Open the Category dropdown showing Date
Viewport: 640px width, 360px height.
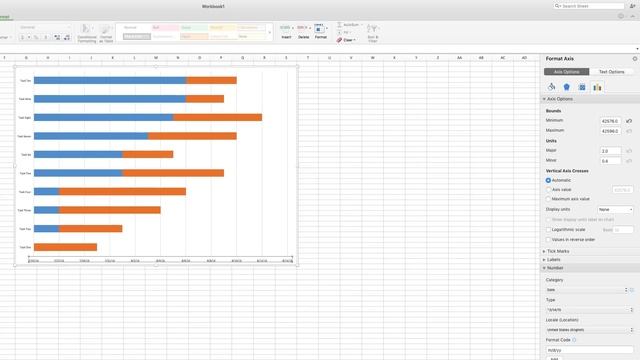[587, 290]
